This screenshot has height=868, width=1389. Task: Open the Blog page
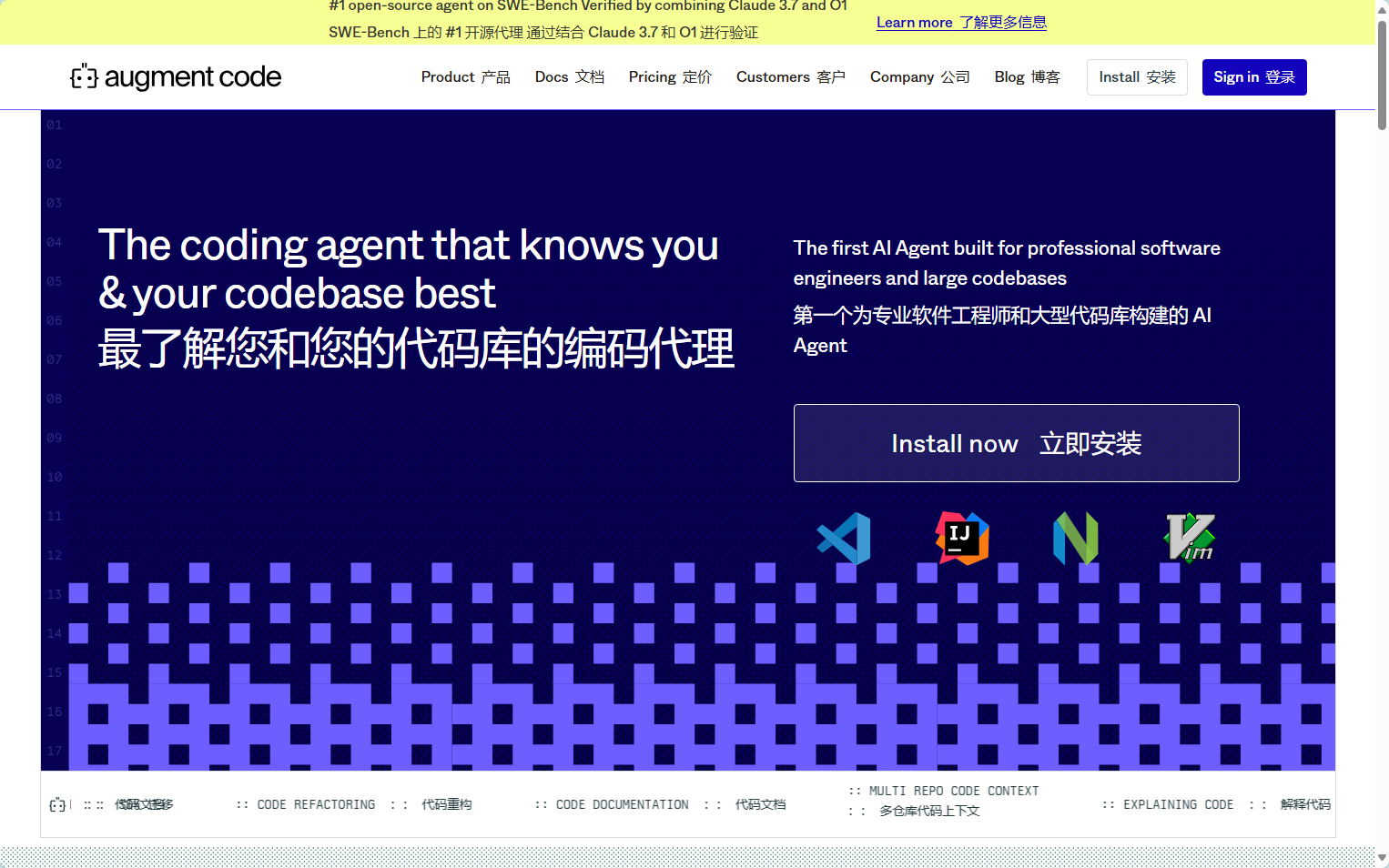(x=1028, y=77)
